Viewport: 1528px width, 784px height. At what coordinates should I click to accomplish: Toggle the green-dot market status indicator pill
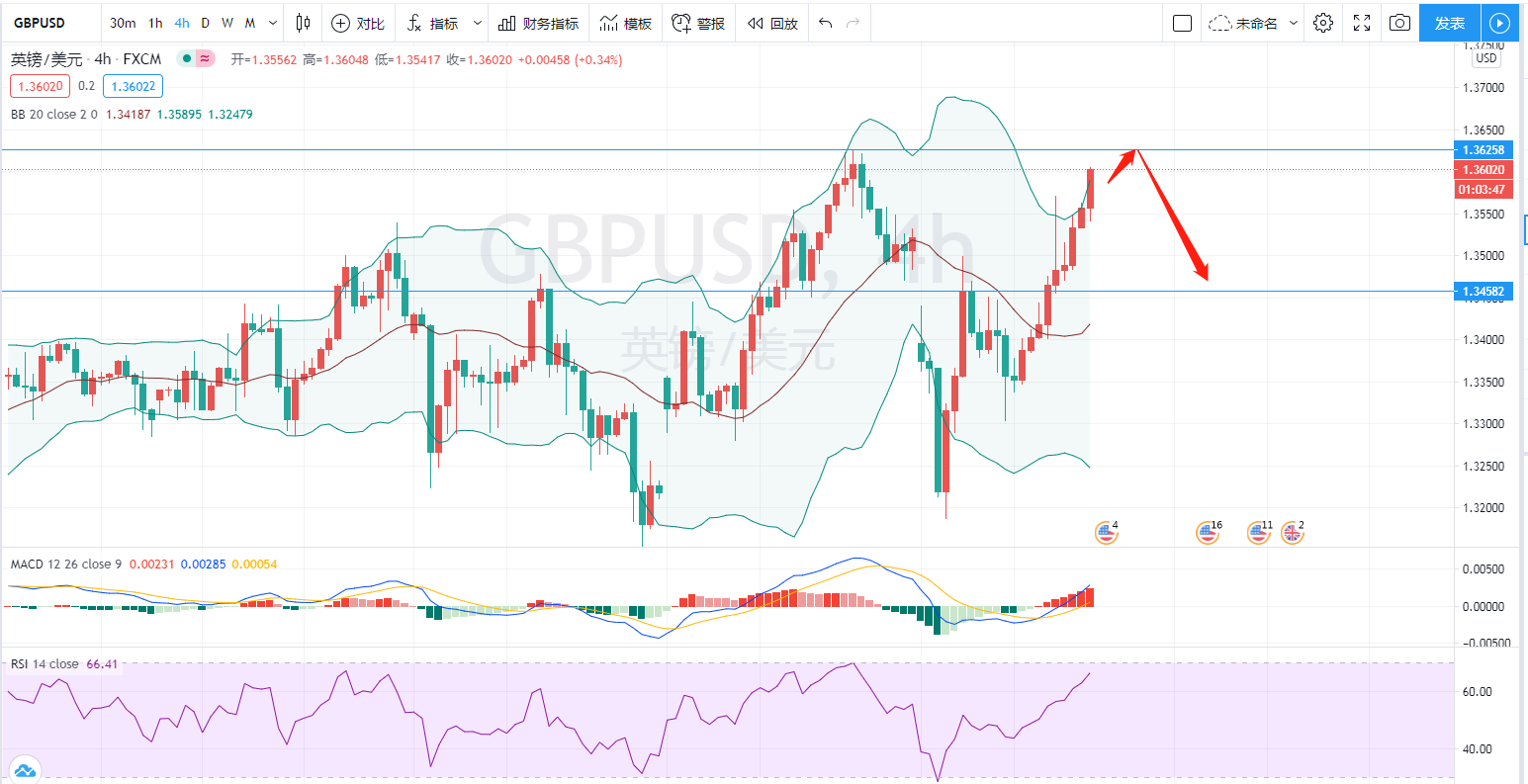point(195,59)
